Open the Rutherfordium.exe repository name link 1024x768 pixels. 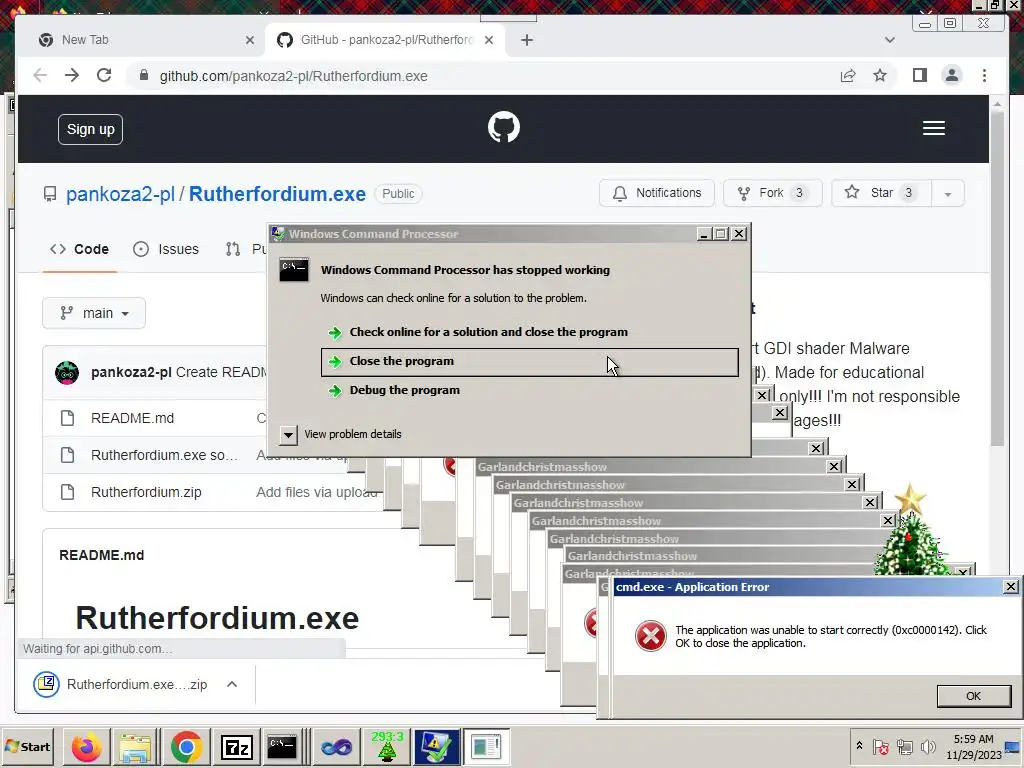coord(278,194)
